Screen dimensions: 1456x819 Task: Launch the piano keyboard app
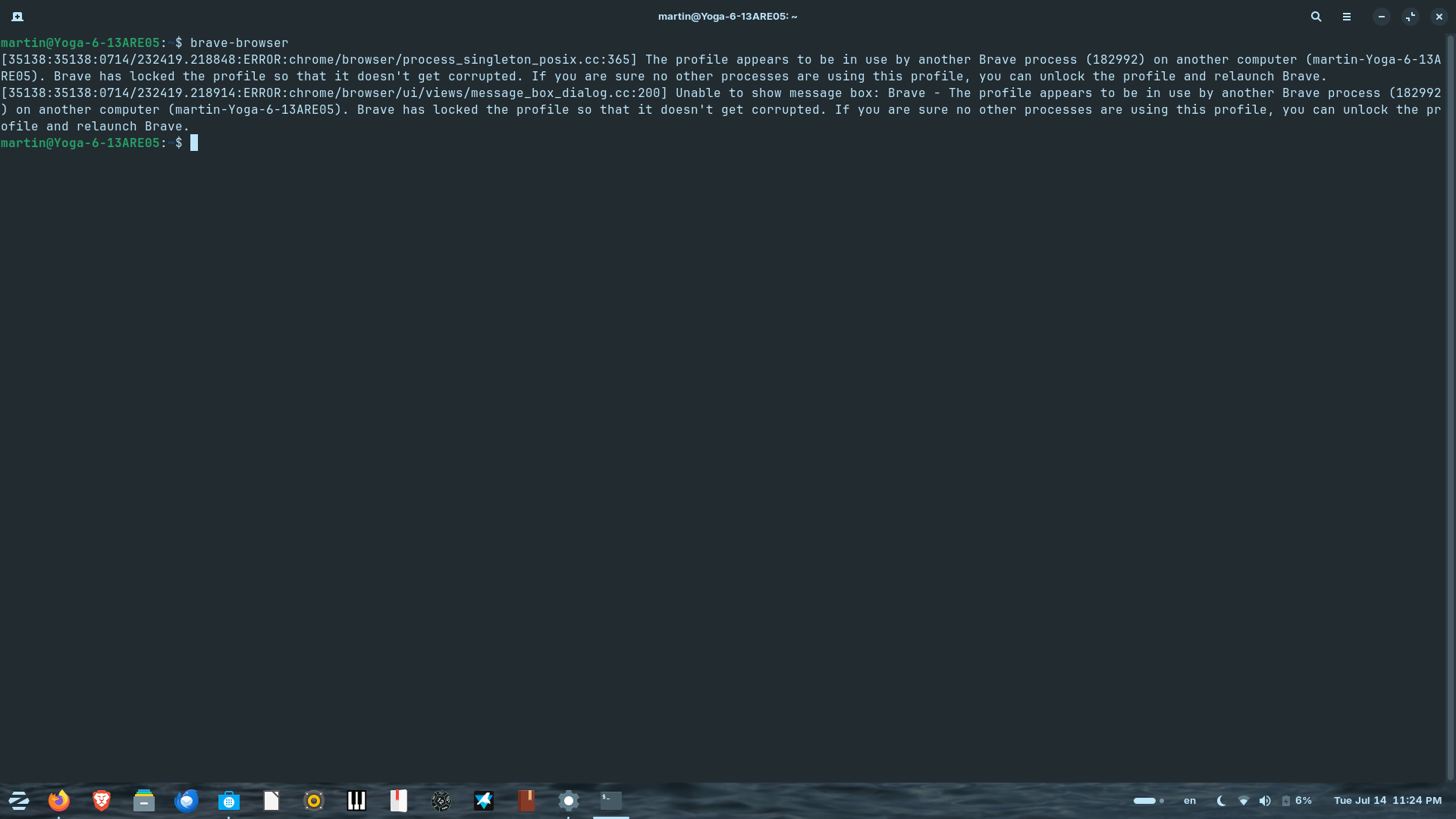pos(356,800)
